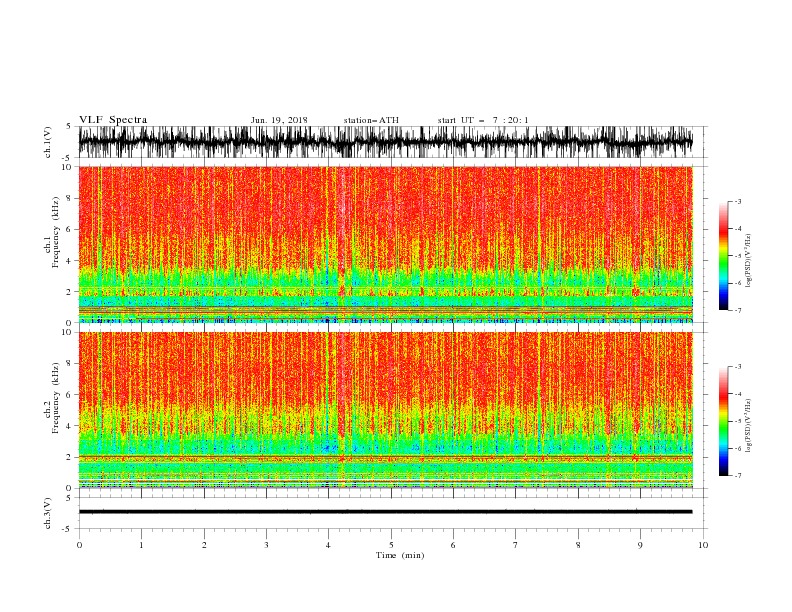Click the "ch.1(V)" waveform axis label
This screenshot has height=612, width=792.
pos(48,142)
